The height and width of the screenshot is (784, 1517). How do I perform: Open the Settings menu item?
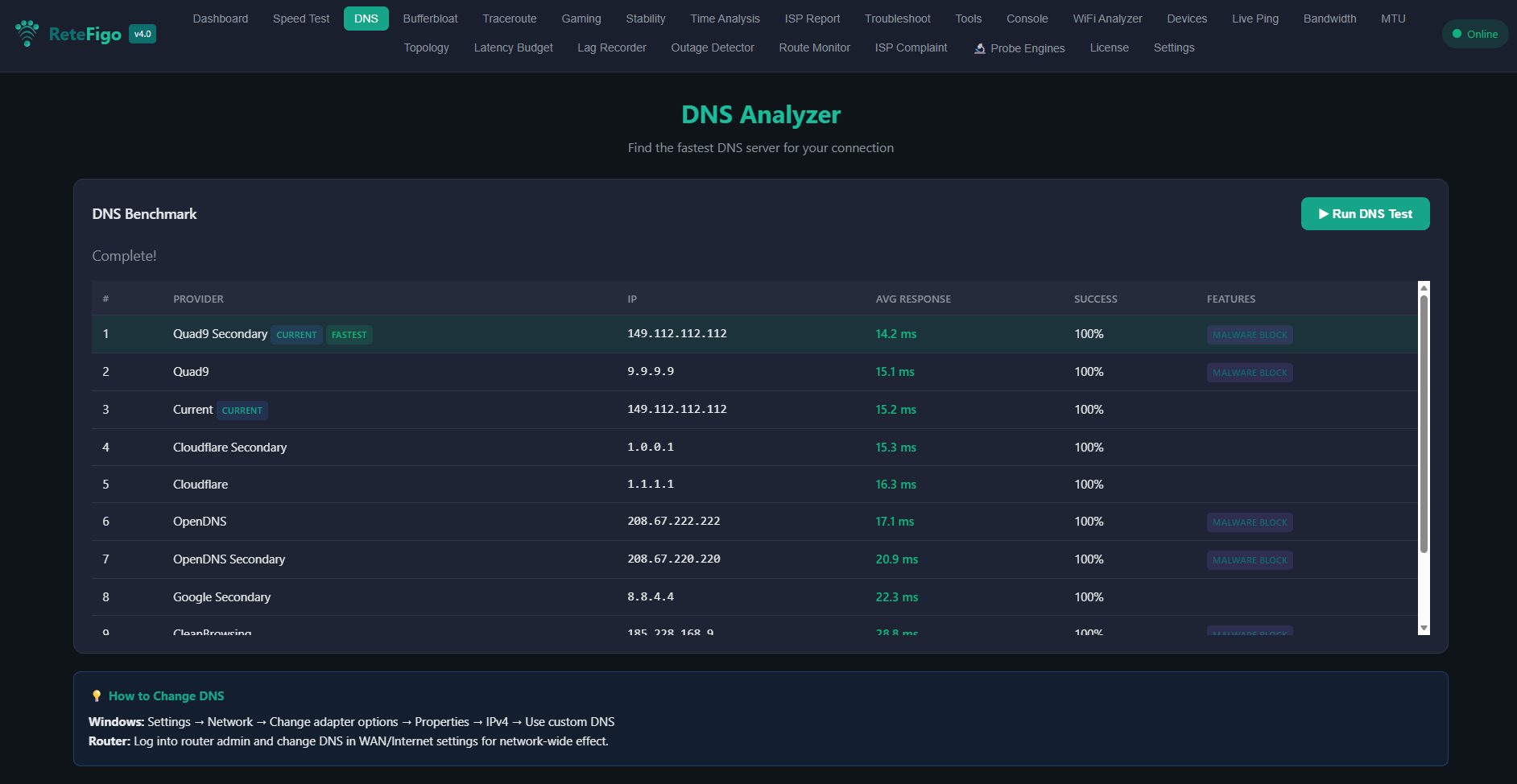point(1174,47)
